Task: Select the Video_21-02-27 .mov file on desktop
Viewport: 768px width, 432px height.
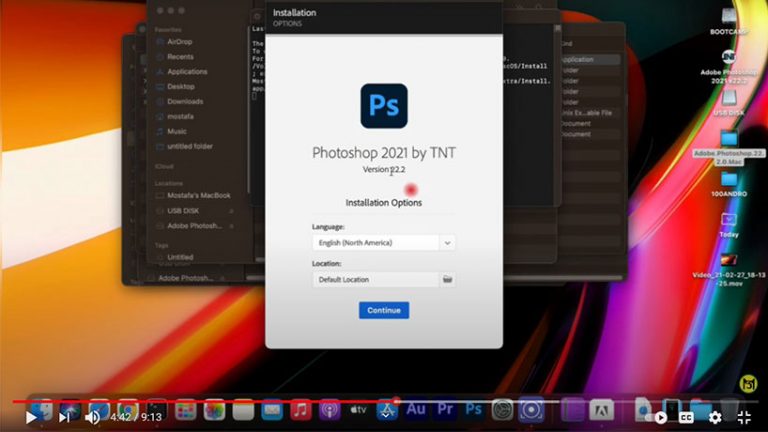Action: [729, 269]
